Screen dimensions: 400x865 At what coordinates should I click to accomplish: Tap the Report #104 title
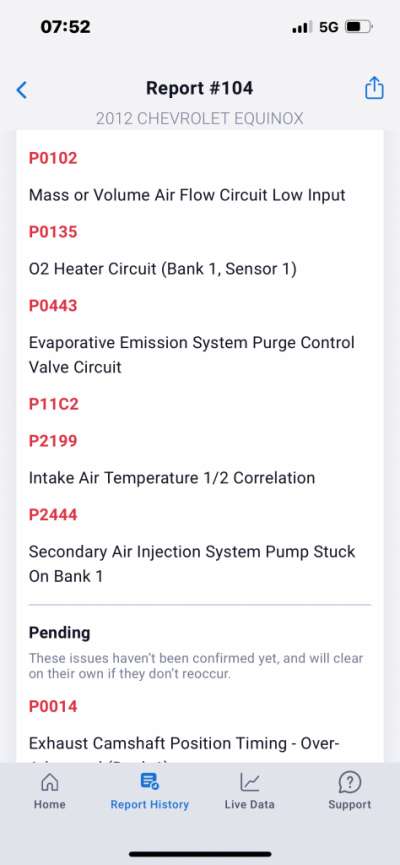click(200, 88)
